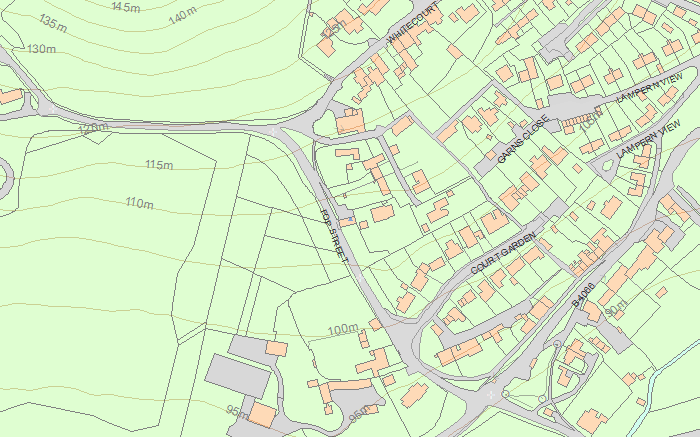
Task: Select the 105m contour label
Action: coord(591,121)
